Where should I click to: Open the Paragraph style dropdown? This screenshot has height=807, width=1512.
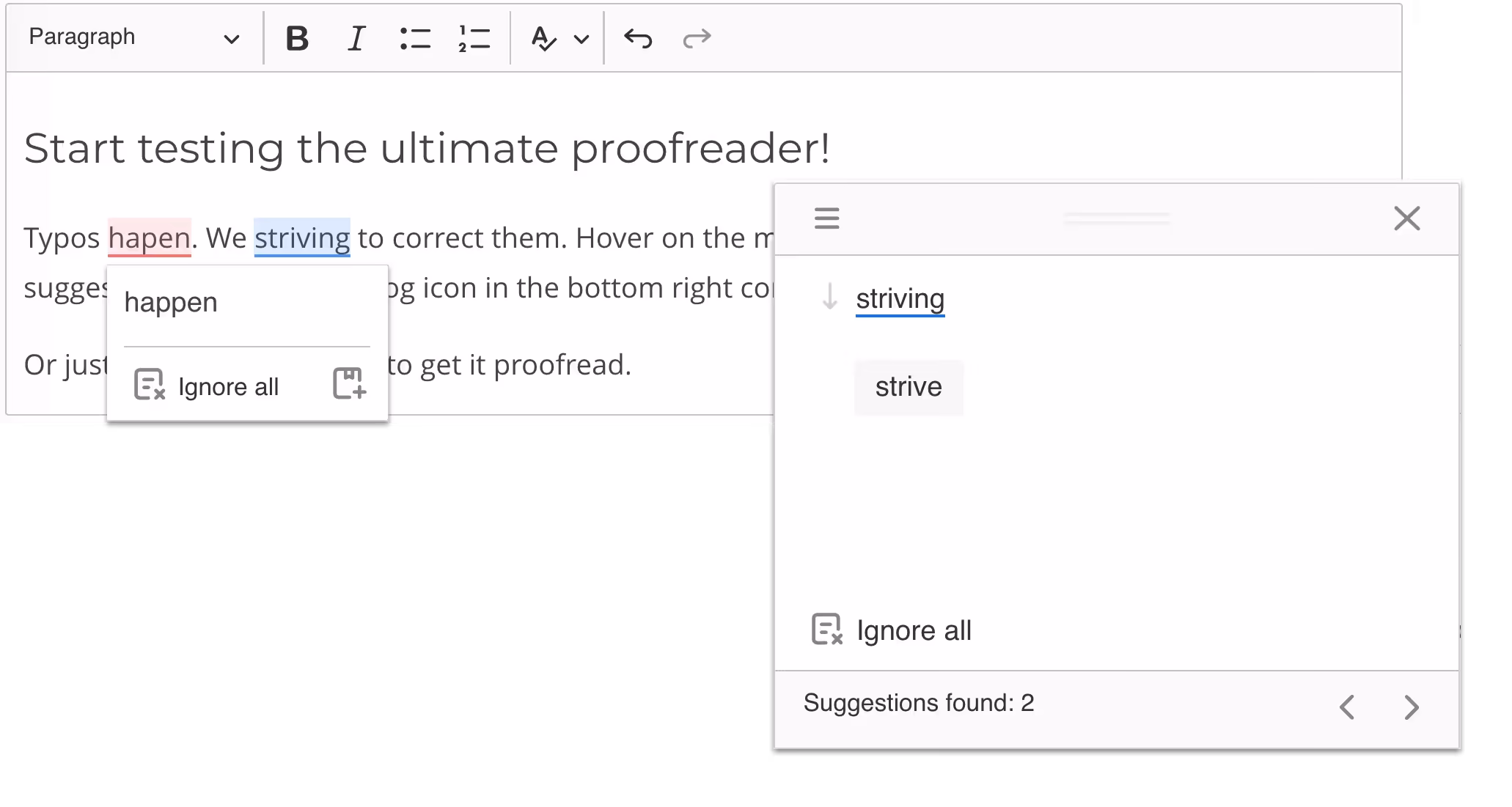[134, 37]
